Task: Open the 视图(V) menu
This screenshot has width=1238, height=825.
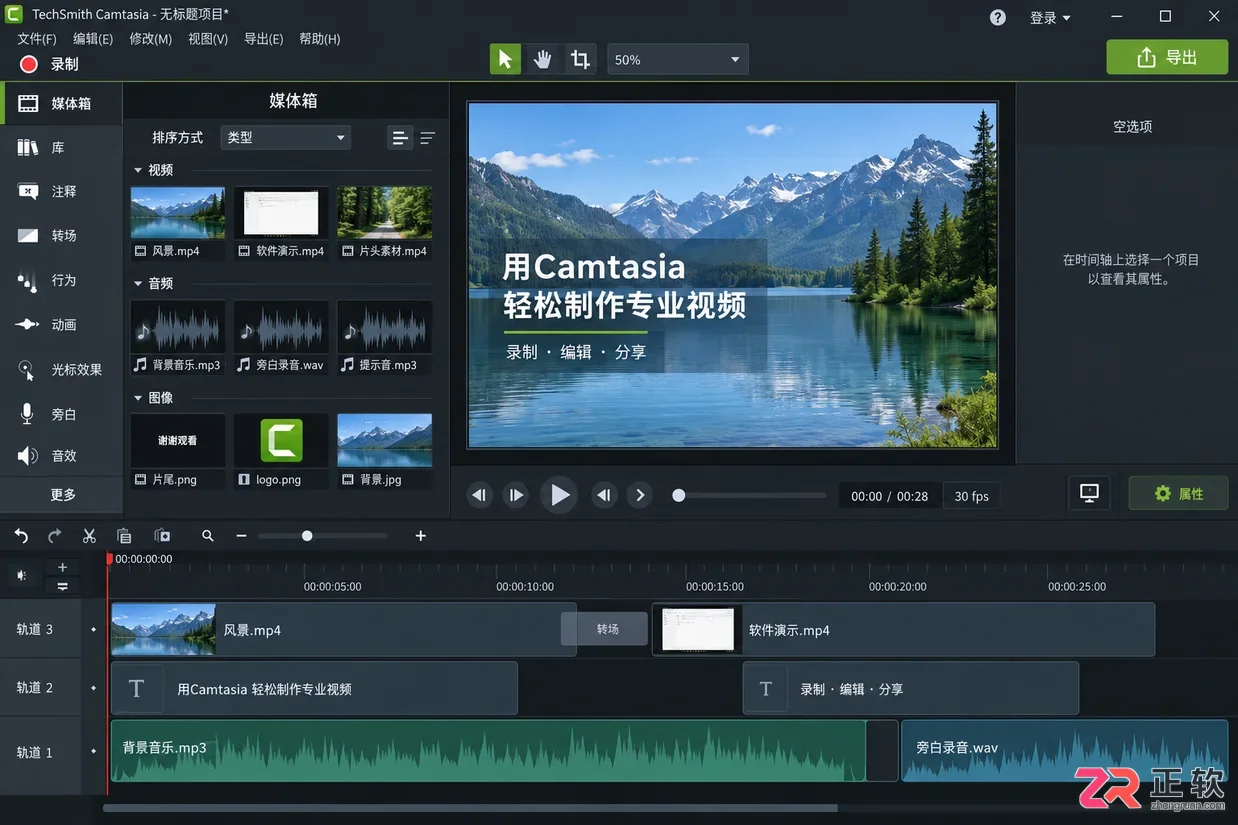Action: click(208, 39)
